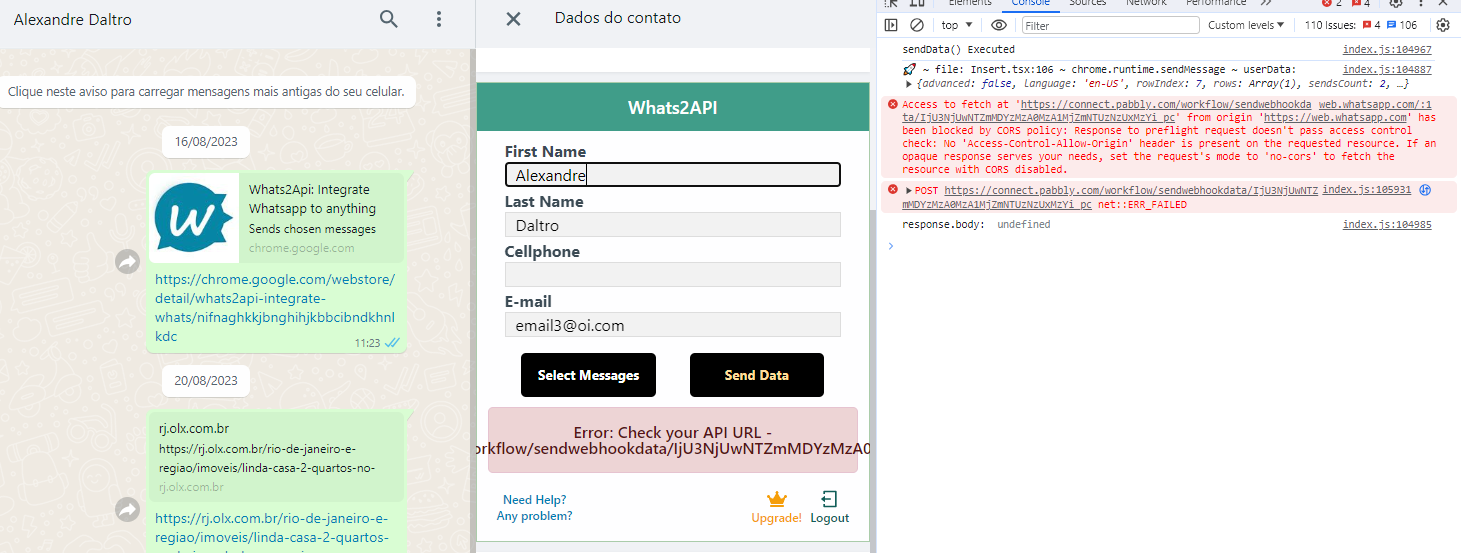Screen dimensions: 1461x553
Task: Click the blue 106 issues counter
Action: point(1402,25)
